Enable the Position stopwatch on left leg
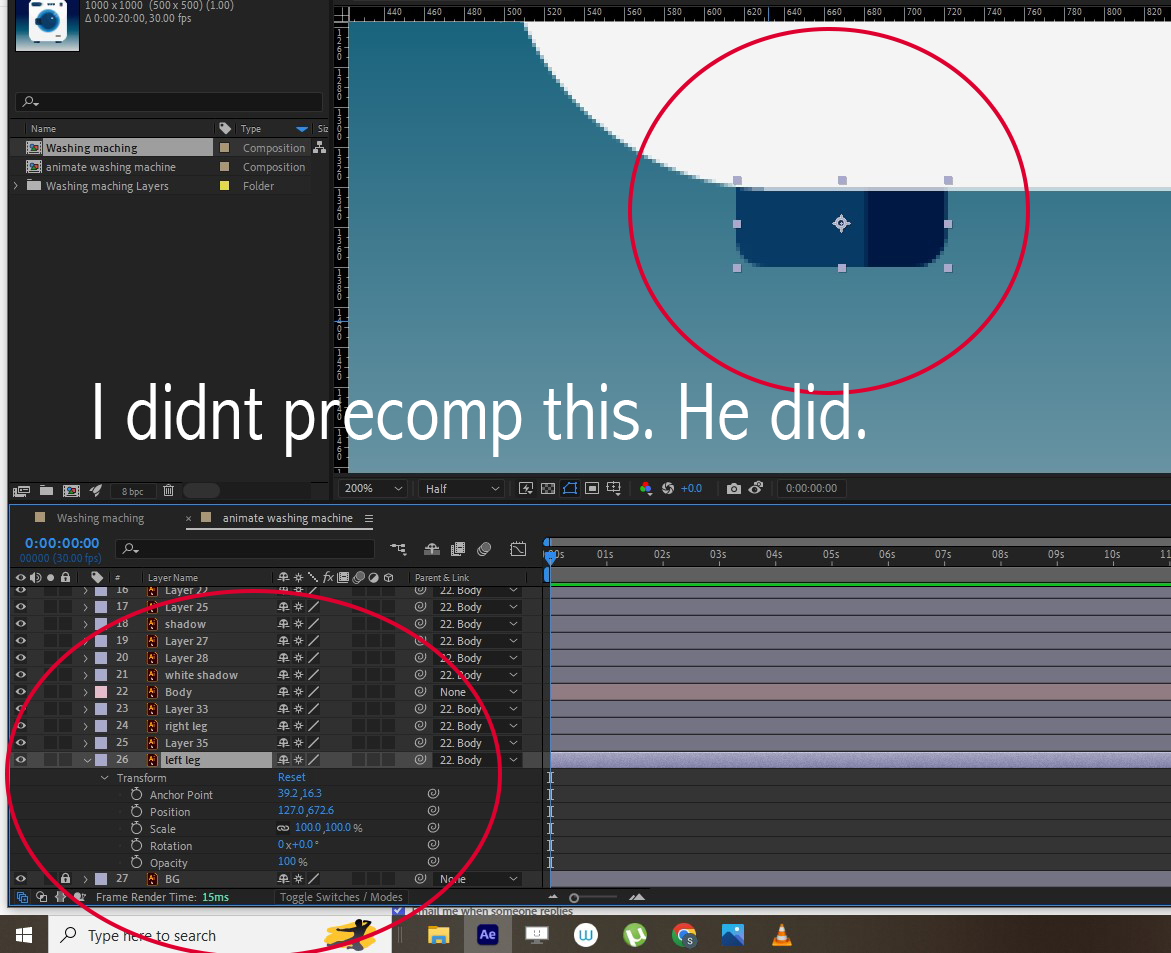The height and width of the screenshot is (953, 1171). point(137,811)
